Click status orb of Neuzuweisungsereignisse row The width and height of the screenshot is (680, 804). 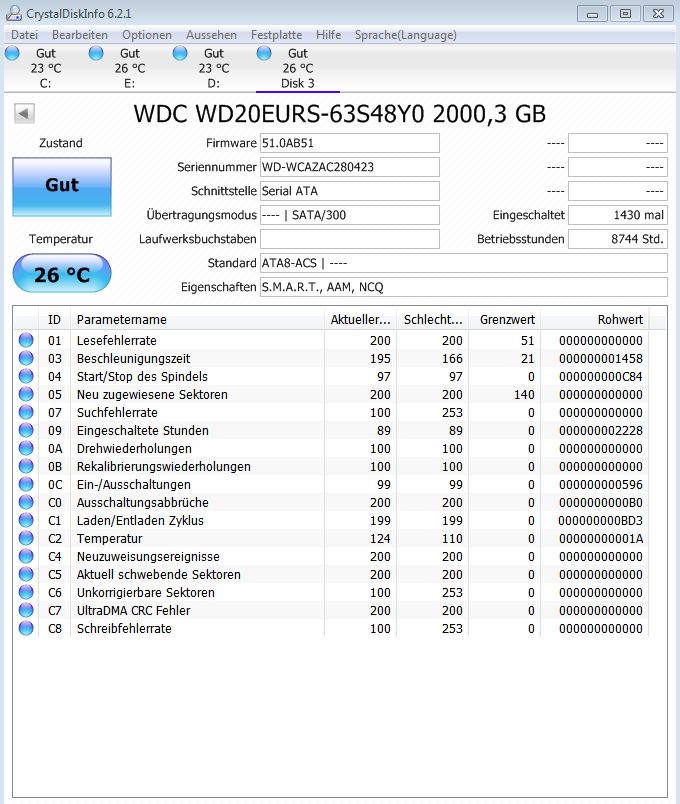pos(26,556)
